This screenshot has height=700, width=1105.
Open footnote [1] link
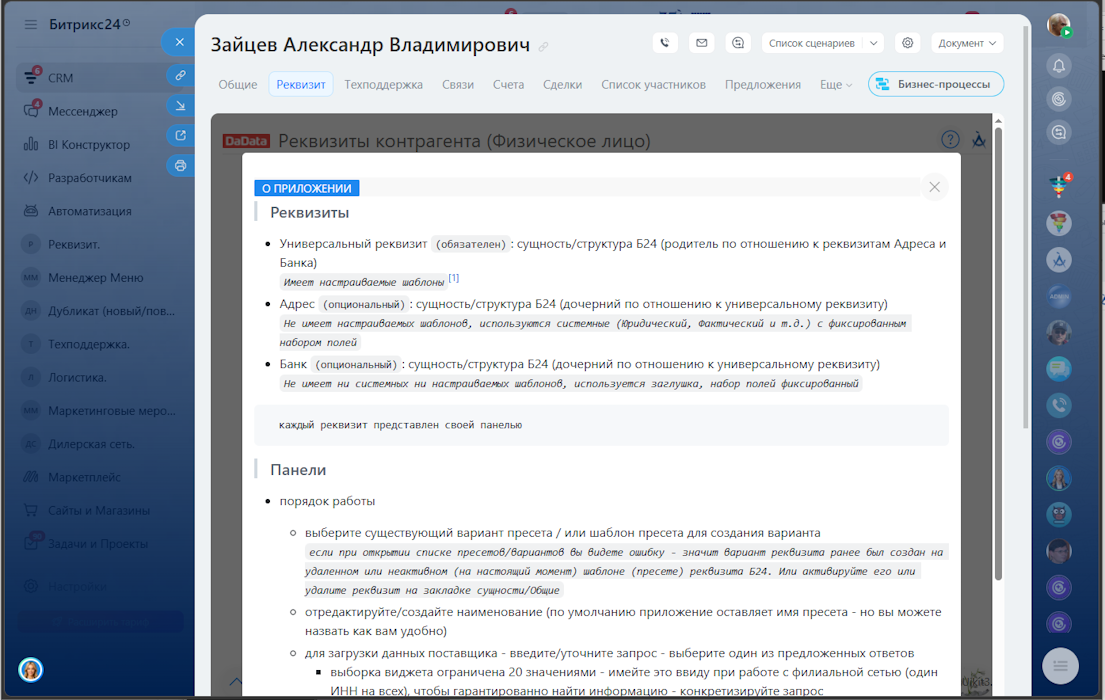(x=454, y=278)
